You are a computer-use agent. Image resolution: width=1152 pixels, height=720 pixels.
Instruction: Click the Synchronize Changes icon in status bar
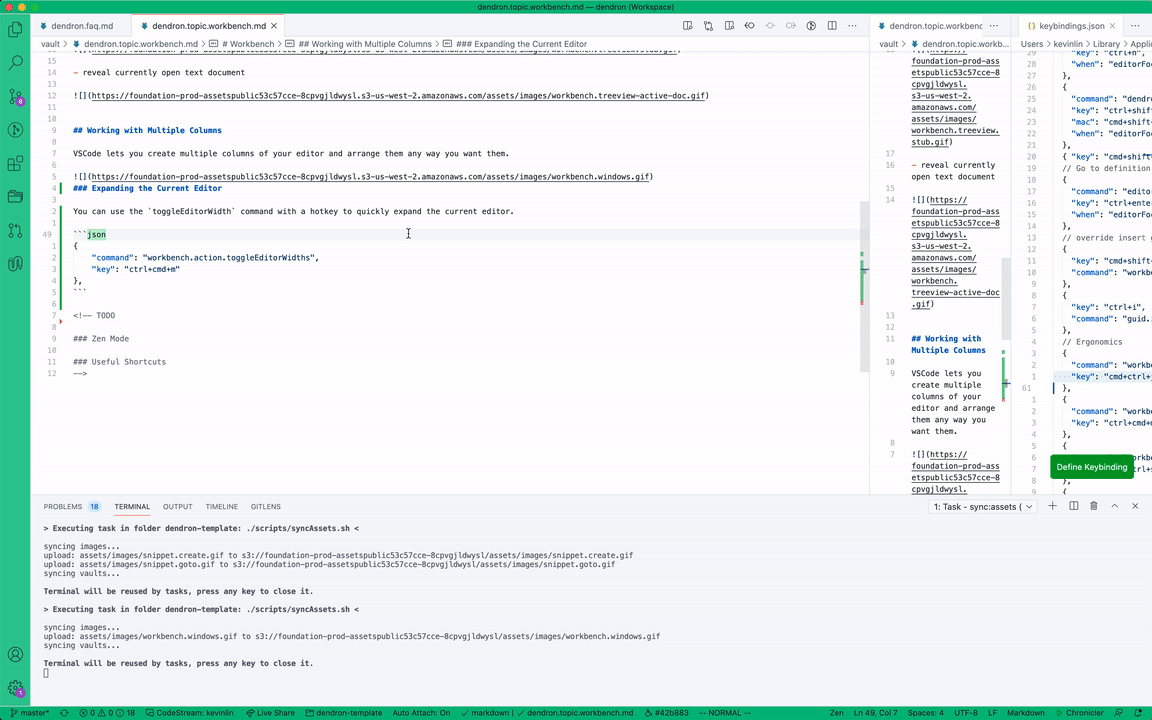[x=64, y=713]
